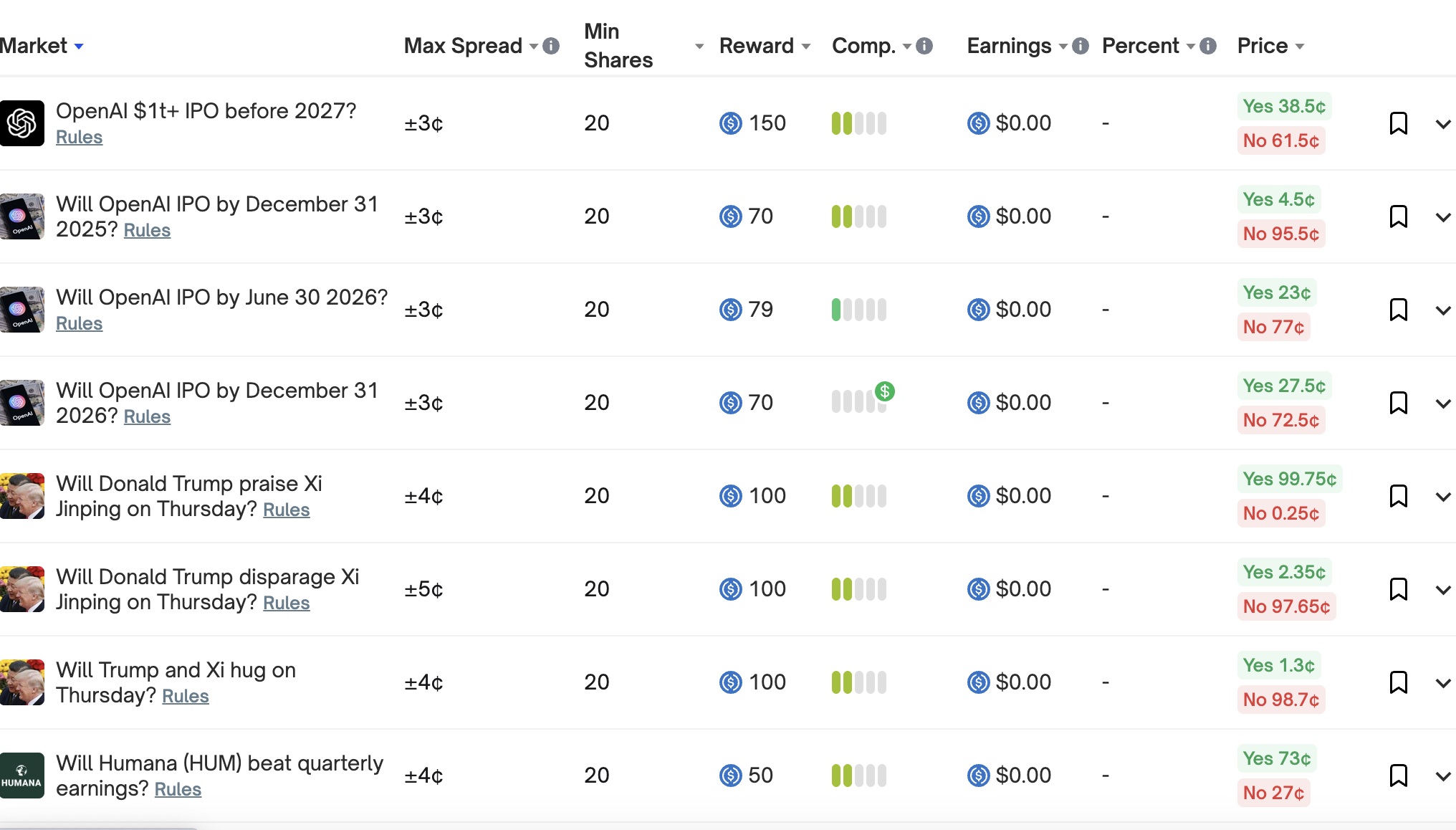Image resolution: width=1456 pixels, height=830 pixels.
Task: Bookmark the OpenAI $1t+ IPO market
Action: tap(1398, 123)
